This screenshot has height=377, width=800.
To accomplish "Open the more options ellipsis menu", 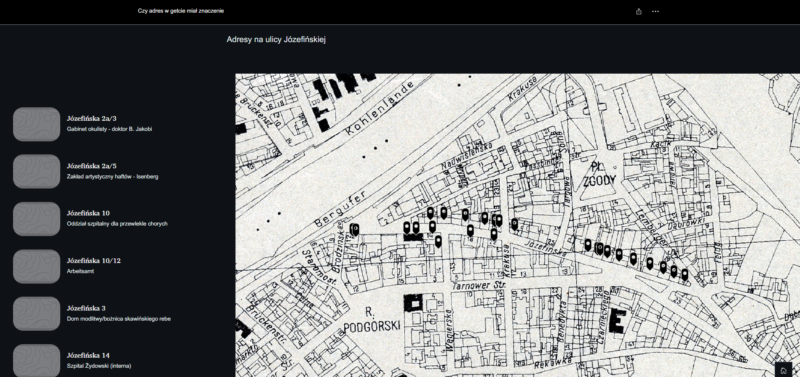I will (x=656, y=11).
